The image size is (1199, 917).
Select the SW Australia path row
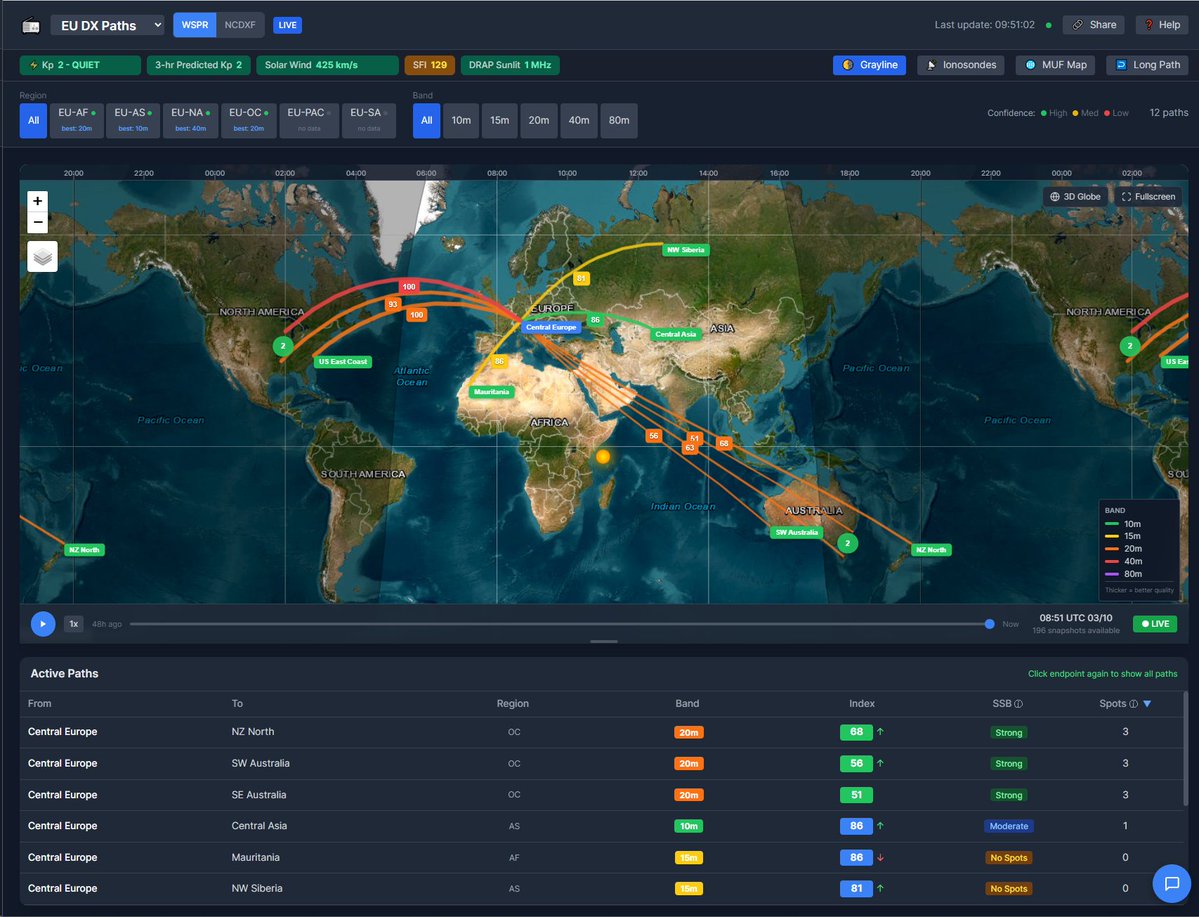click(x=602, y=763)
